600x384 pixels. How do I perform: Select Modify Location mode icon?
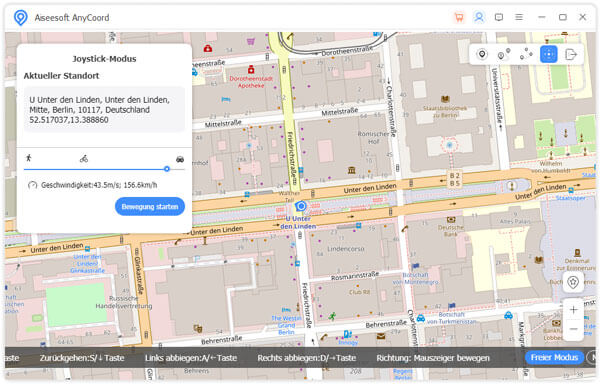click(x=482, y=54)
